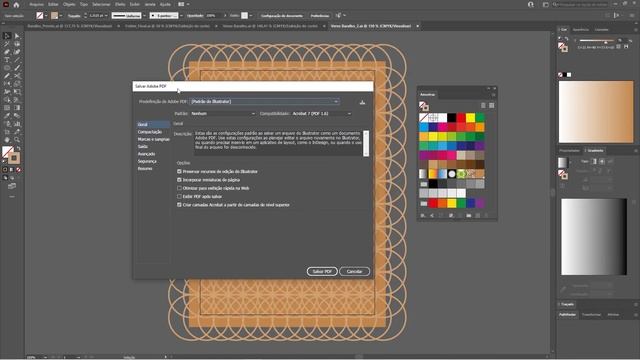Open the brush definition dropdown in control bar

coord(181,16)
